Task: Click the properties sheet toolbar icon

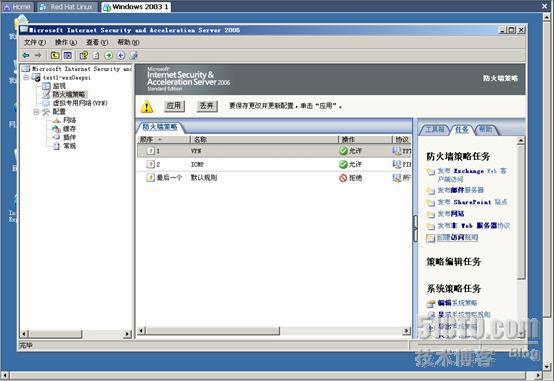Action: pyautogui.click(x=96, y=55)
